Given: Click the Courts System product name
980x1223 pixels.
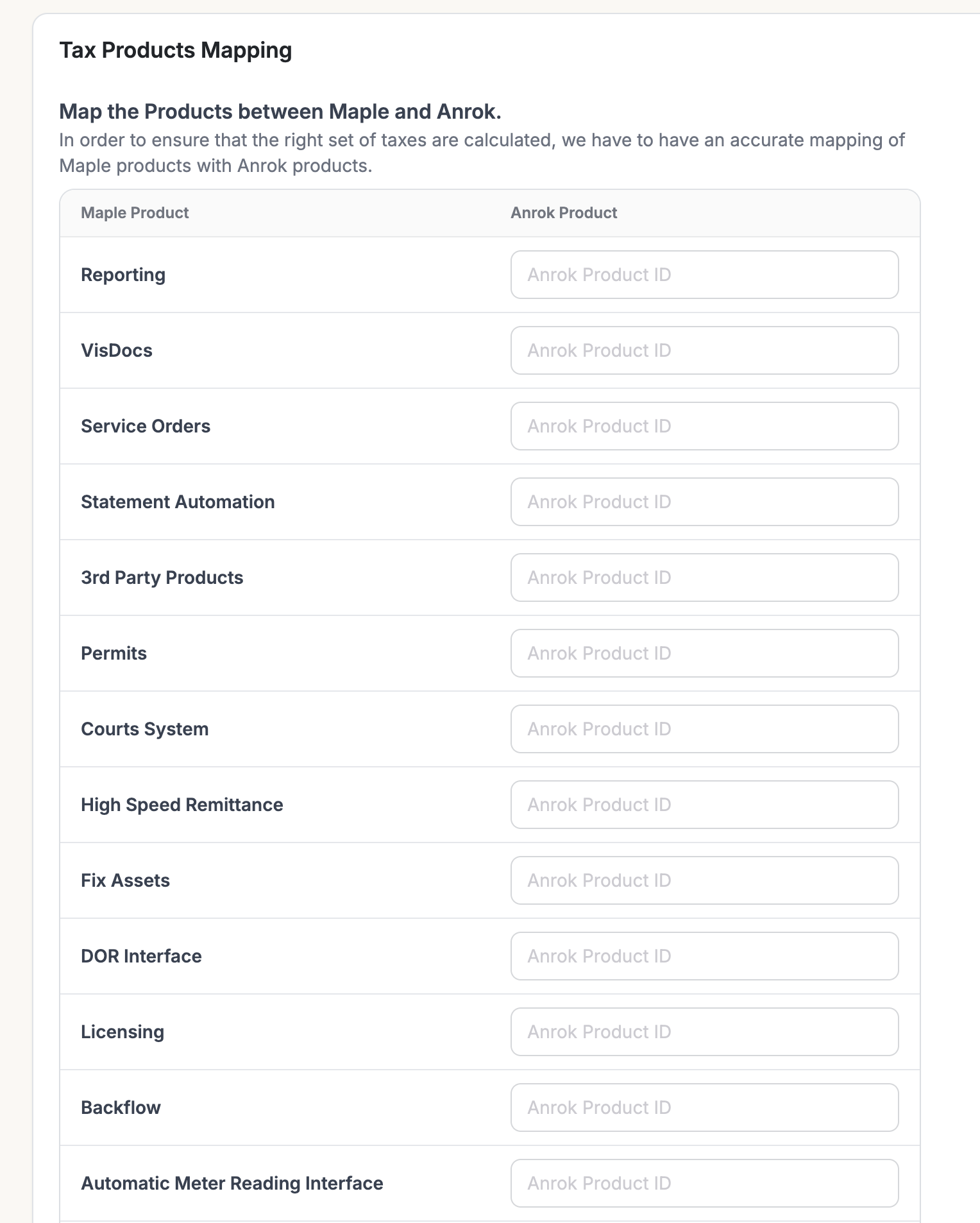Looking at the screenshot, I should [145, 729].
